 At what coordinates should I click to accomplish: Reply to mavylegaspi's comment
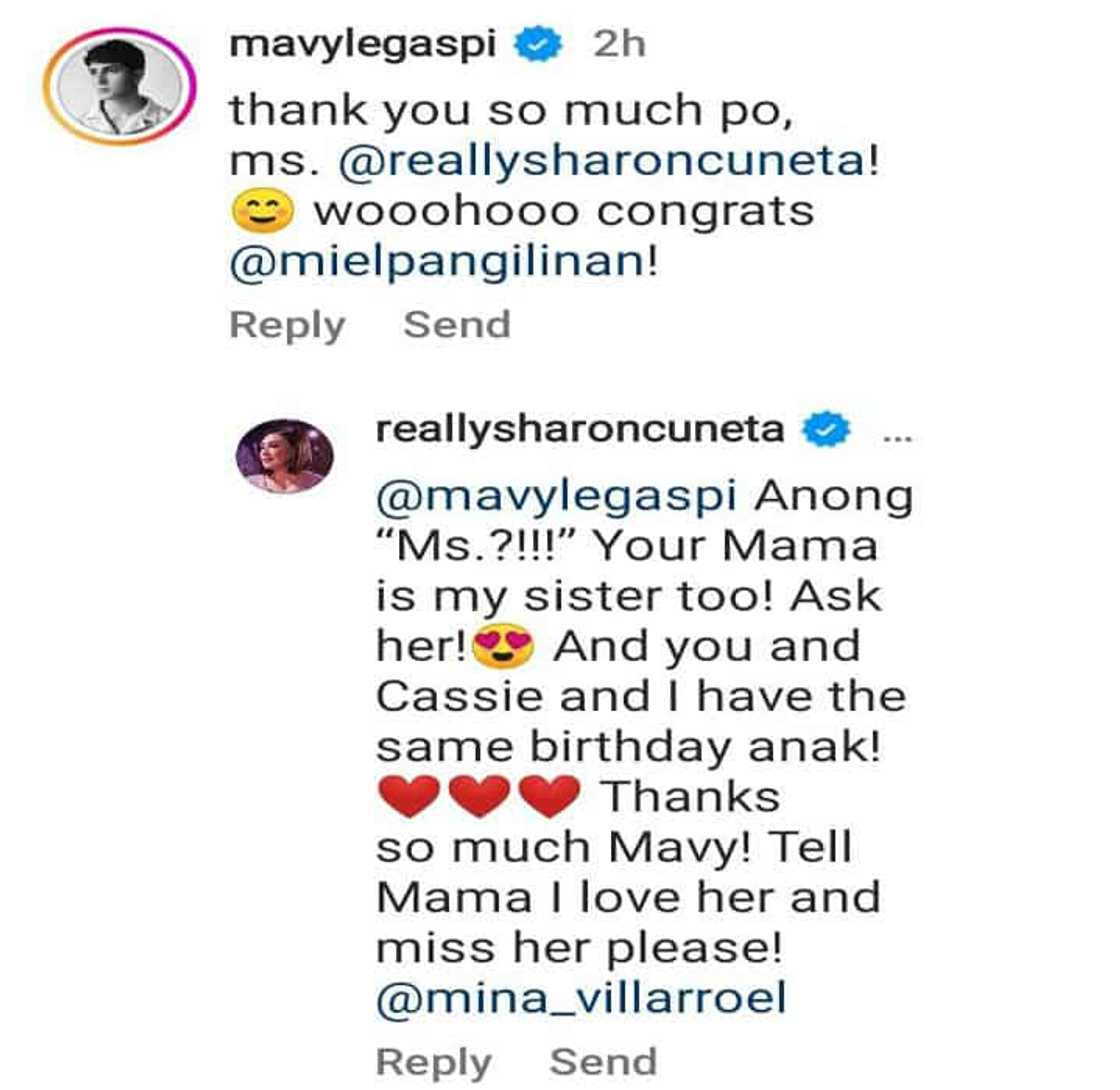coord(287,325)
